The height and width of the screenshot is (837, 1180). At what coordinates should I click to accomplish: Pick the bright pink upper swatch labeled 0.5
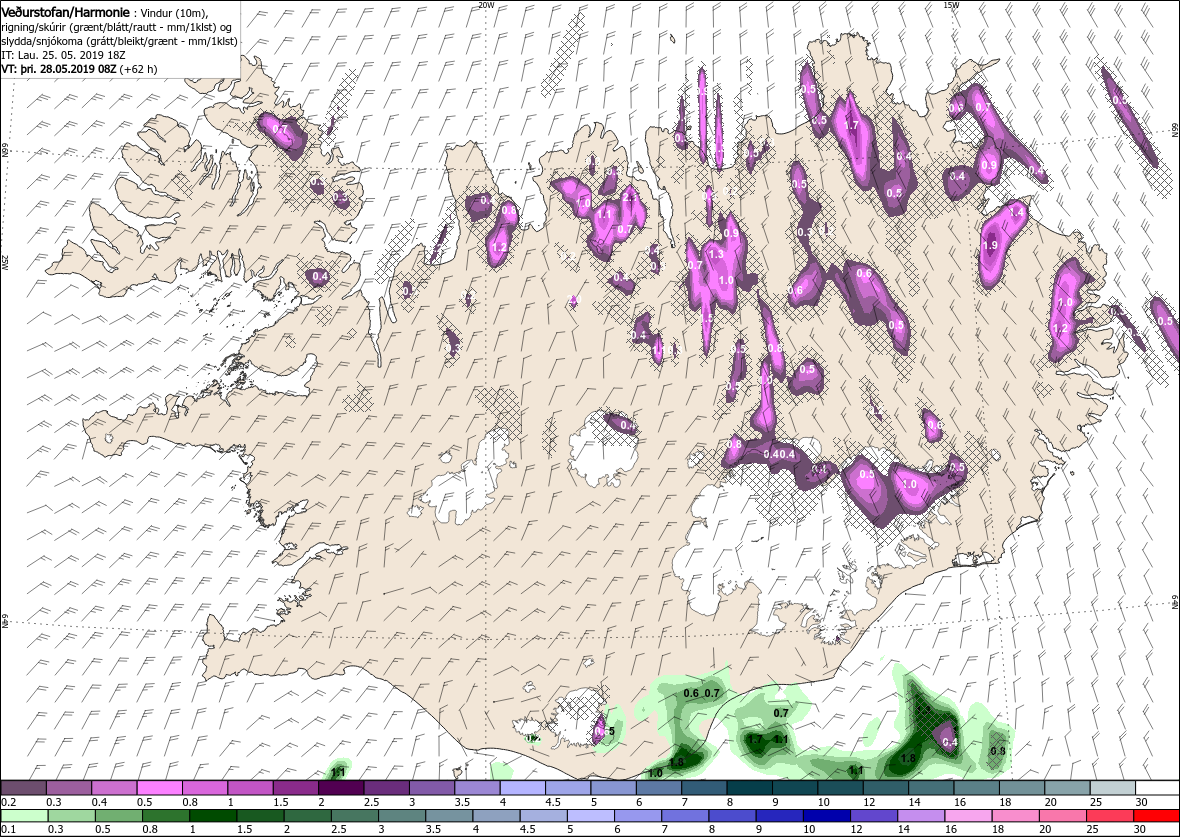(x=160, y=788)
